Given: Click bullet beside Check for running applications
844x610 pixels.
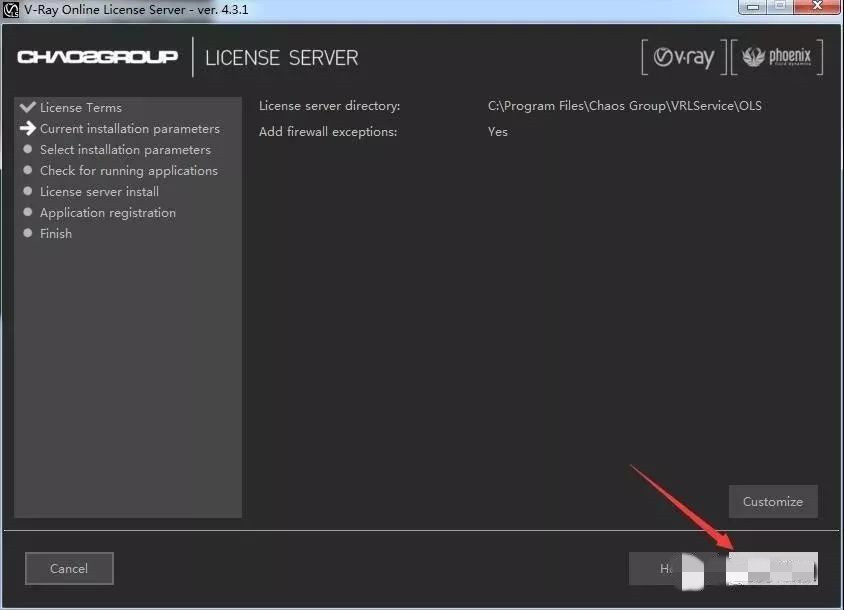Looking at the screenshot, I should [x=28, y=170].
